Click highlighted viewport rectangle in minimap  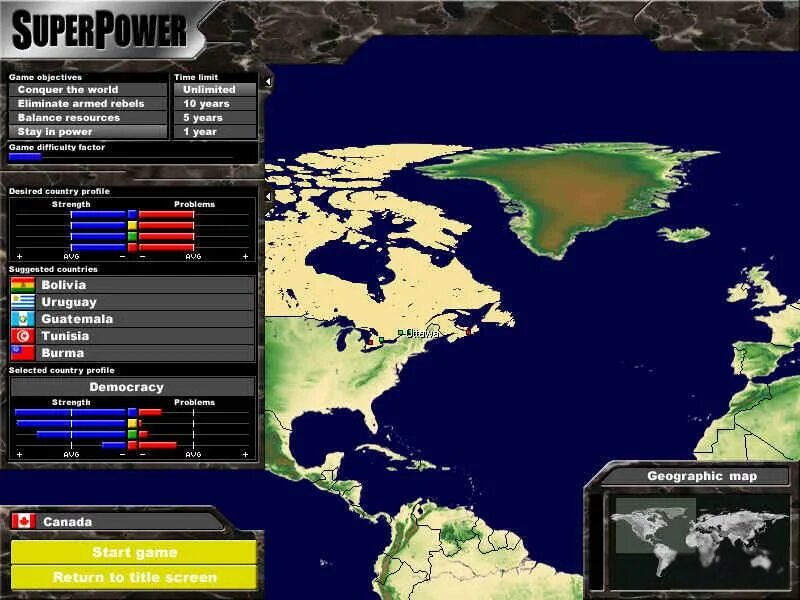(x=656, y=526)
